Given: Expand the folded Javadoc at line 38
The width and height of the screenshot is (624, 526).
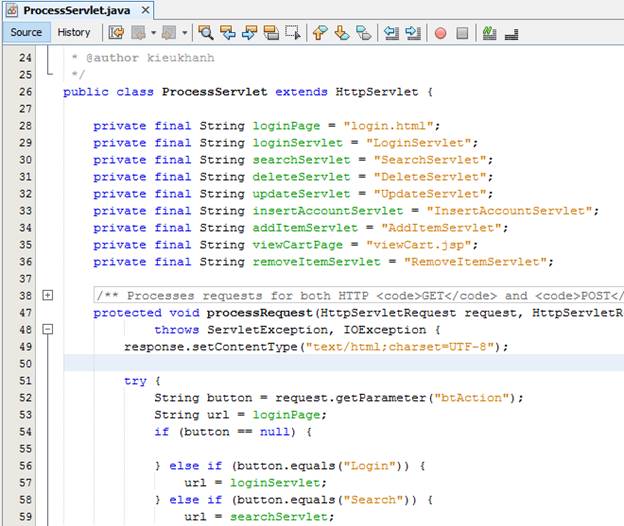Looking at the screenshot, I should (47, 295).
